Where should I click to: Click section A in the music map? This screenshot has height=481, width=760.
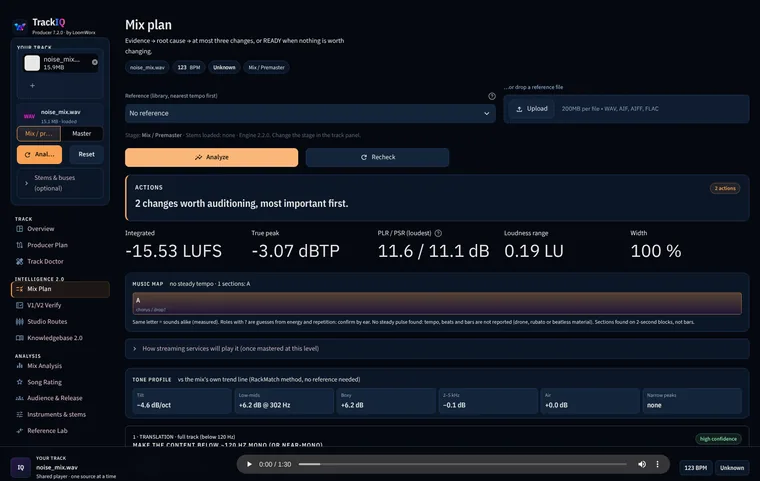[437, 304]
